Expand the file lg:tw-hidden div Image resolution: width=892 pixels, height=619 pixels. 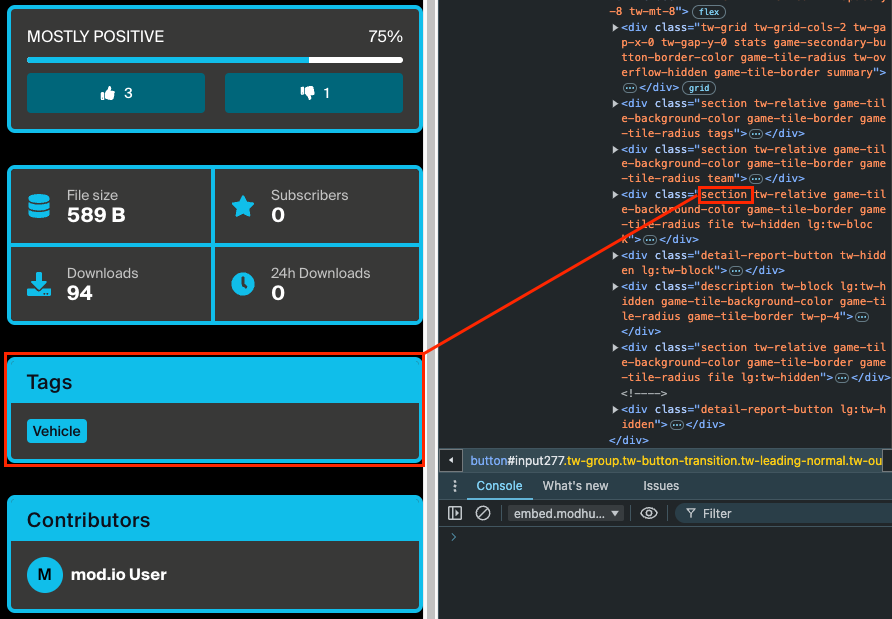615,347
